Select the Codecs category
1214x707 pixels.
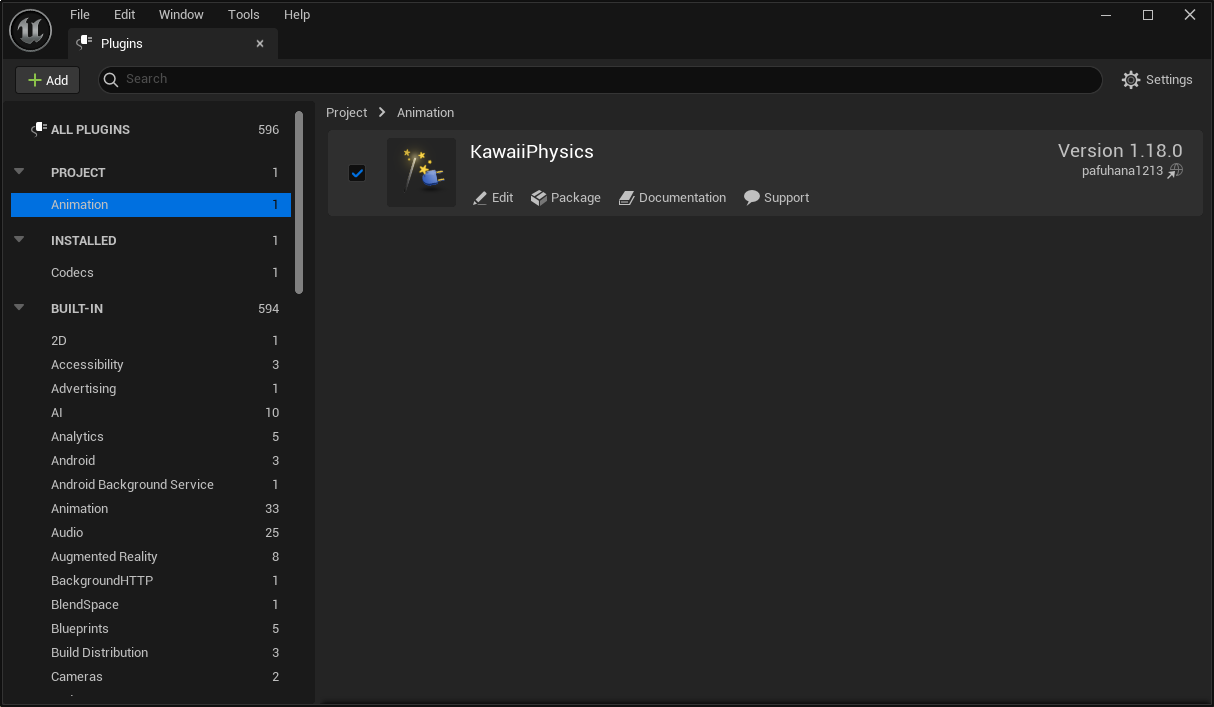tap(151, 273)
